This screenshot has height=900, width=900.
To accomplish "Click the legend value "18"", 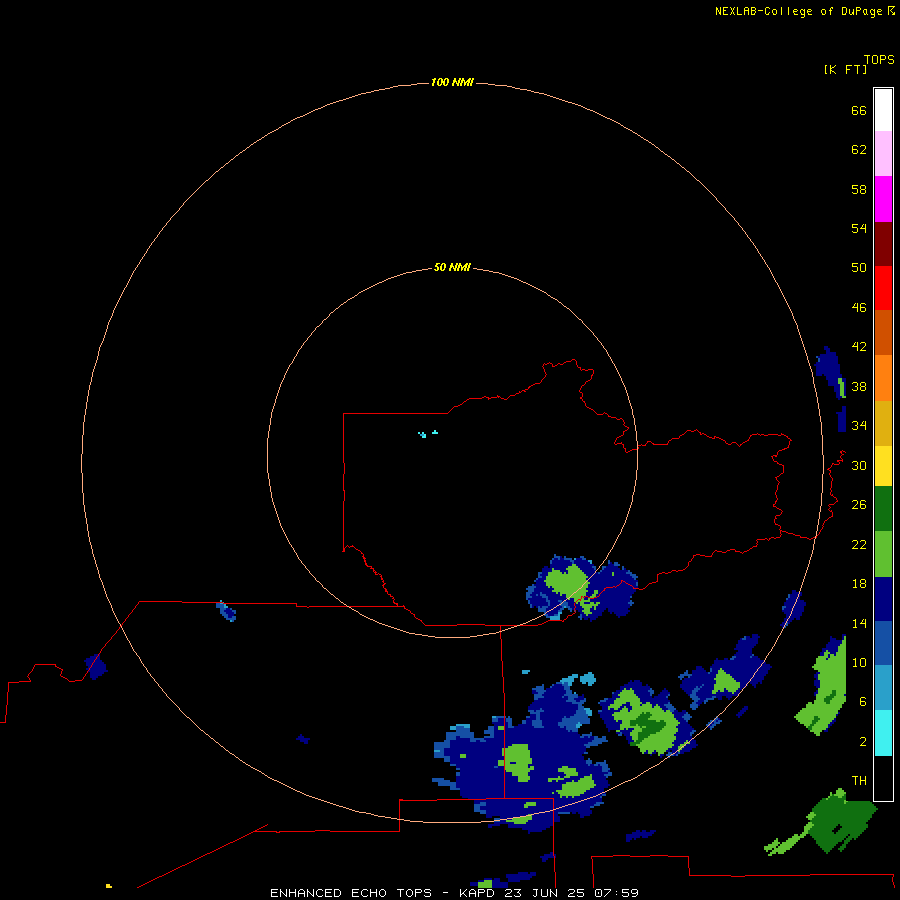I will coord(859,584).
